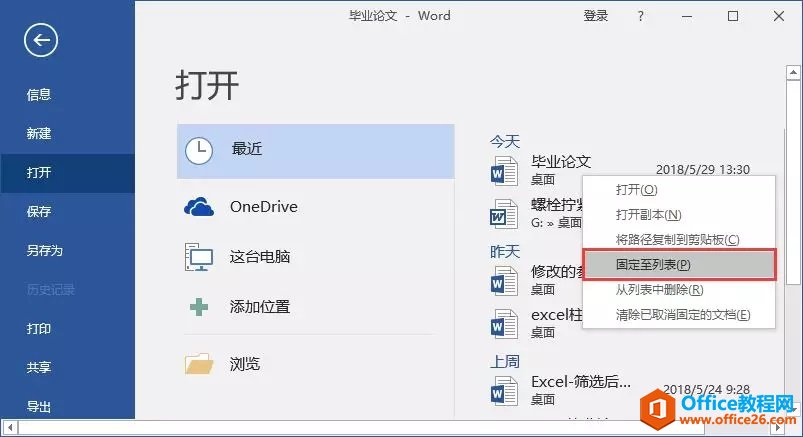Close the Word window
The width and height of the screenshot is (803, 437).
(779, 16)
